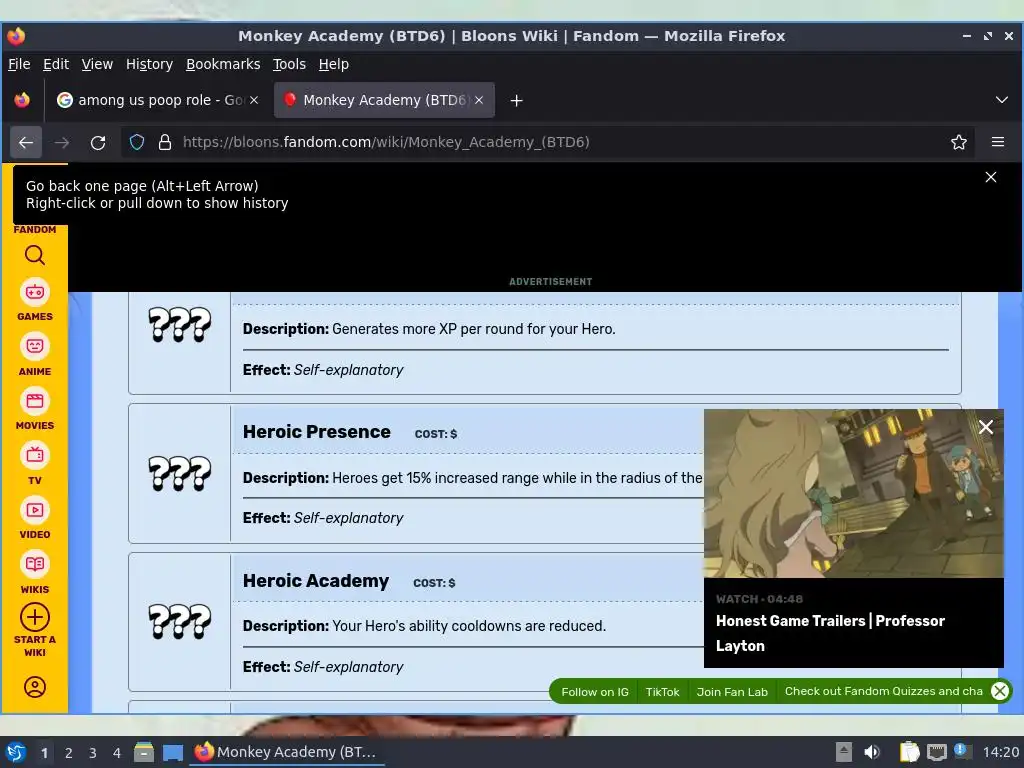The image size is (1024, 768).
Task: Open the File menu
Action: [x=19, y=64]
